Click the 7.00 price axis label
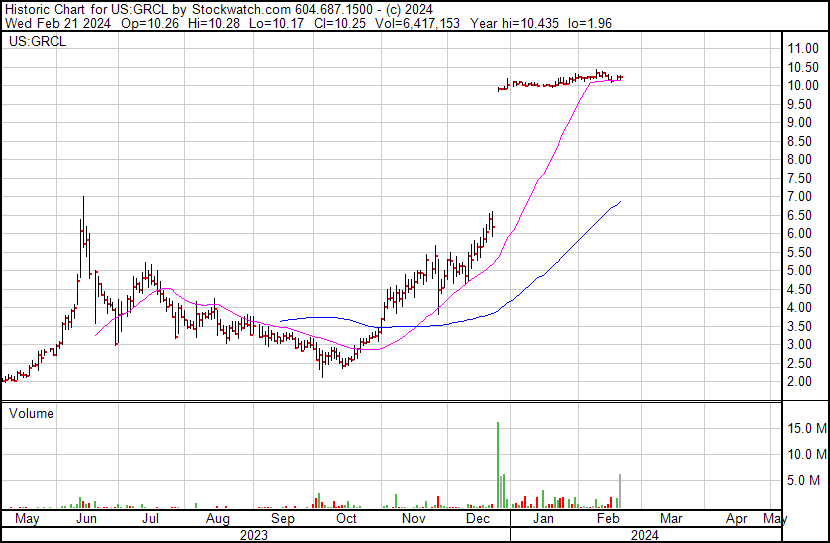This screenshot has width=830, height=543. point(799,197)
